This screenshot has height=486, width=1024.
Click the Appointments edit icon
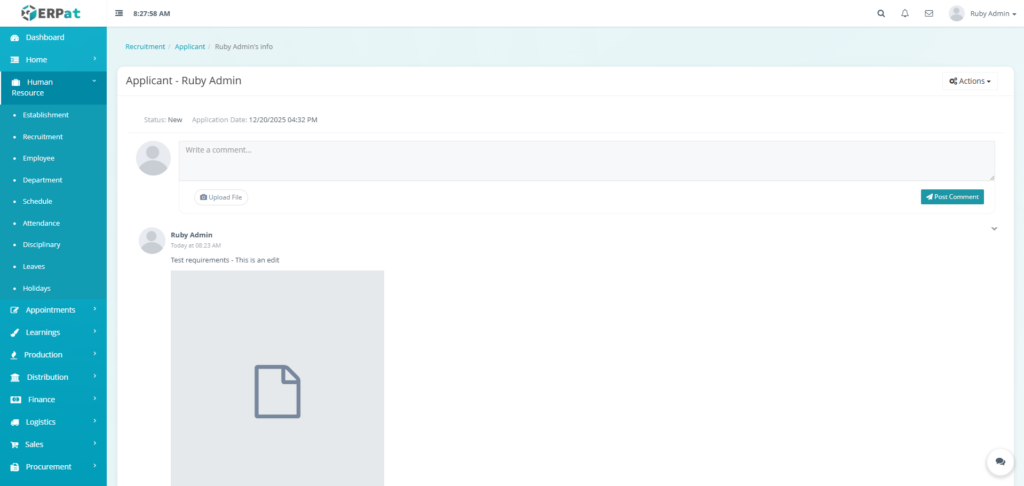[15, 310]
